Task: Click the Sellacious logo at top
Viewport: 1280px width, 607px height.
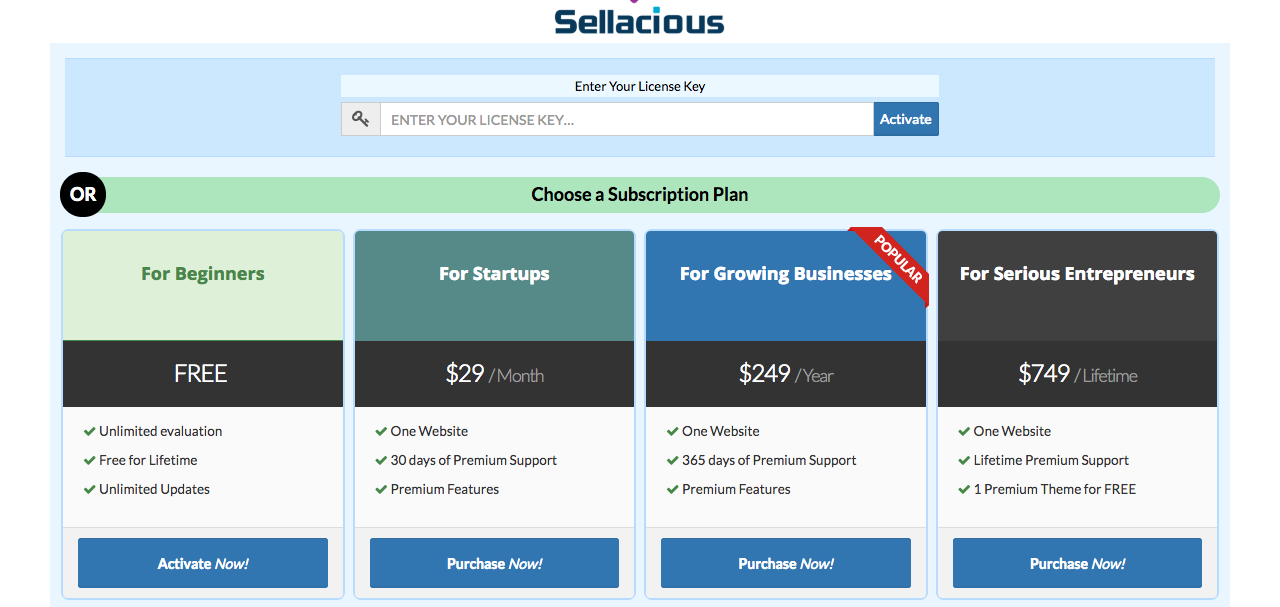Action: point(639,18)
